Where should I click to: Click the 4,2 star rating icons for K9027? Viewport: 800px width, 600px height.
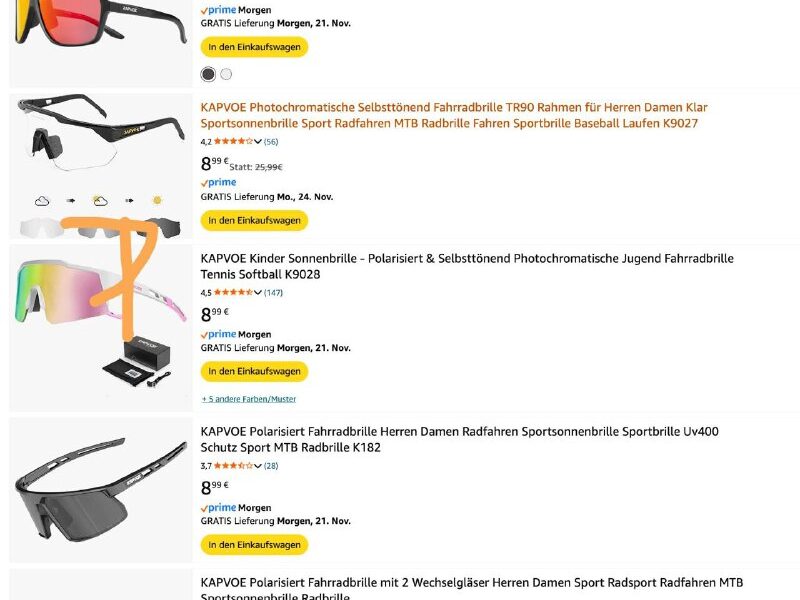232,142
